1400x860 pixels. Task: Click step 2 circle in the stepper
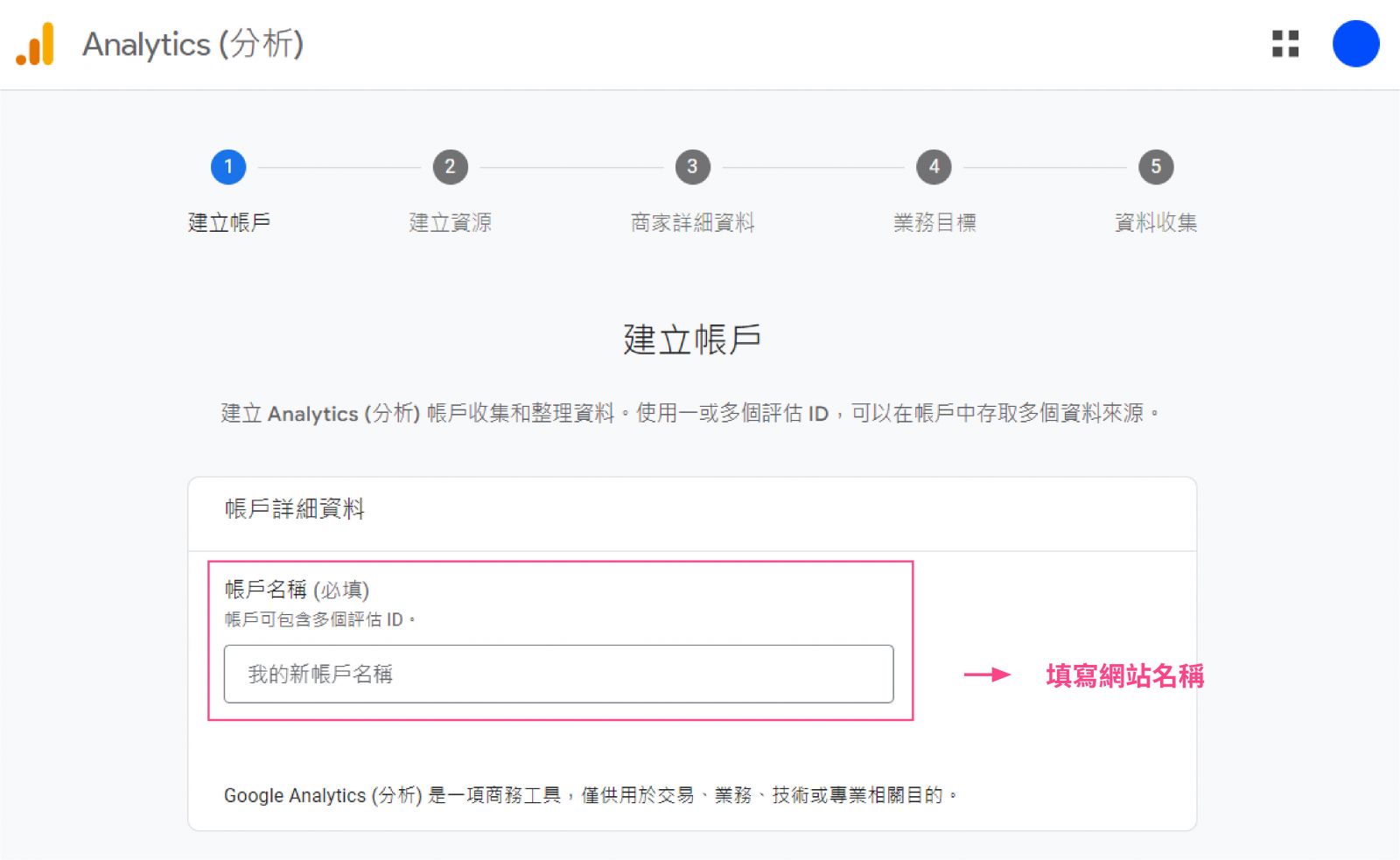(450, 167)
